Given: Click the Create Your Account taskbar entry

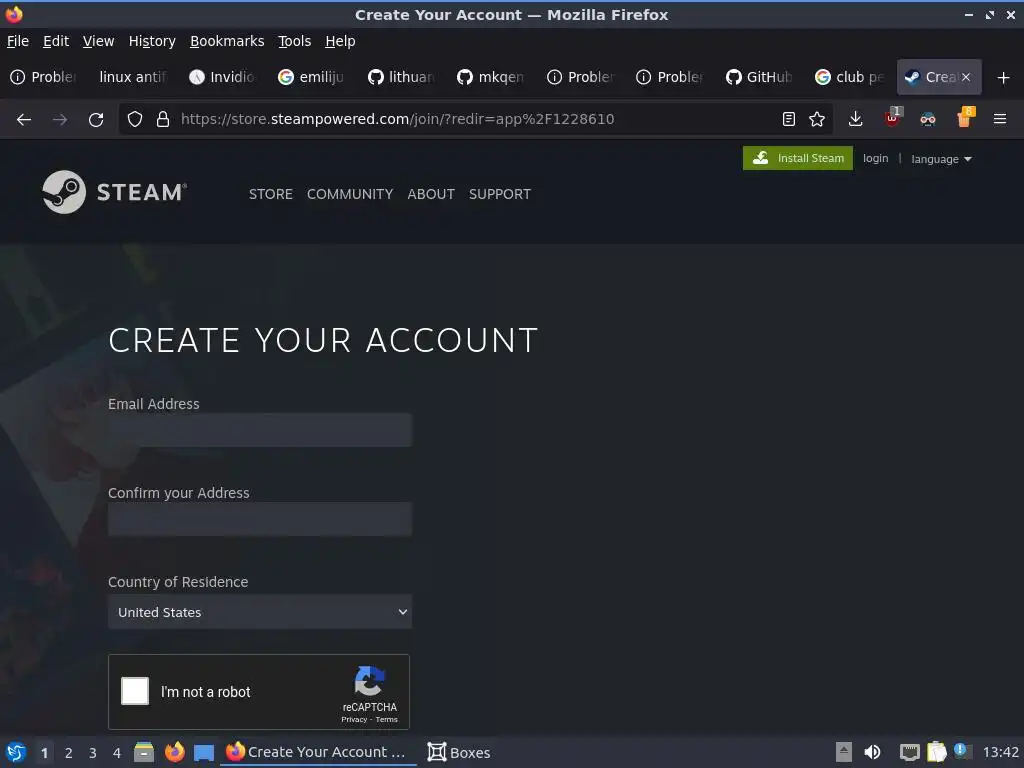Looking at the screenshot, I should pos(319,752).
